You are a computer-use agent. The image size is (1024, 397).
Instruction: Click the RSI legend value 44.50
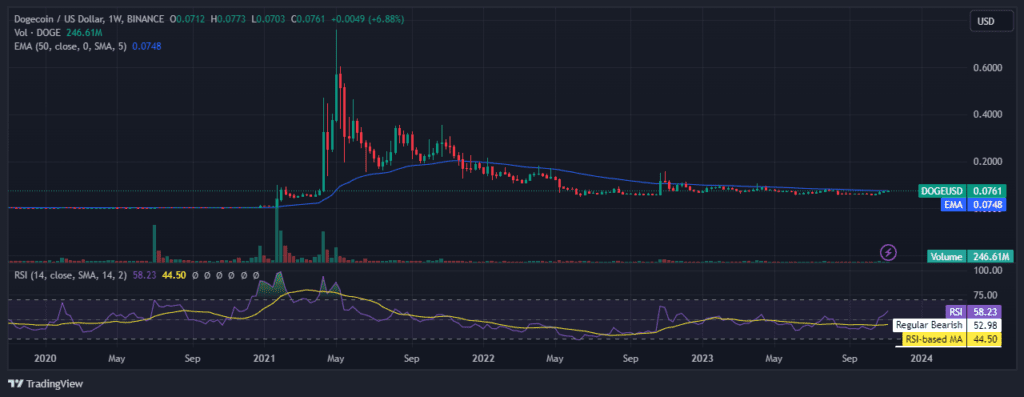175,276
